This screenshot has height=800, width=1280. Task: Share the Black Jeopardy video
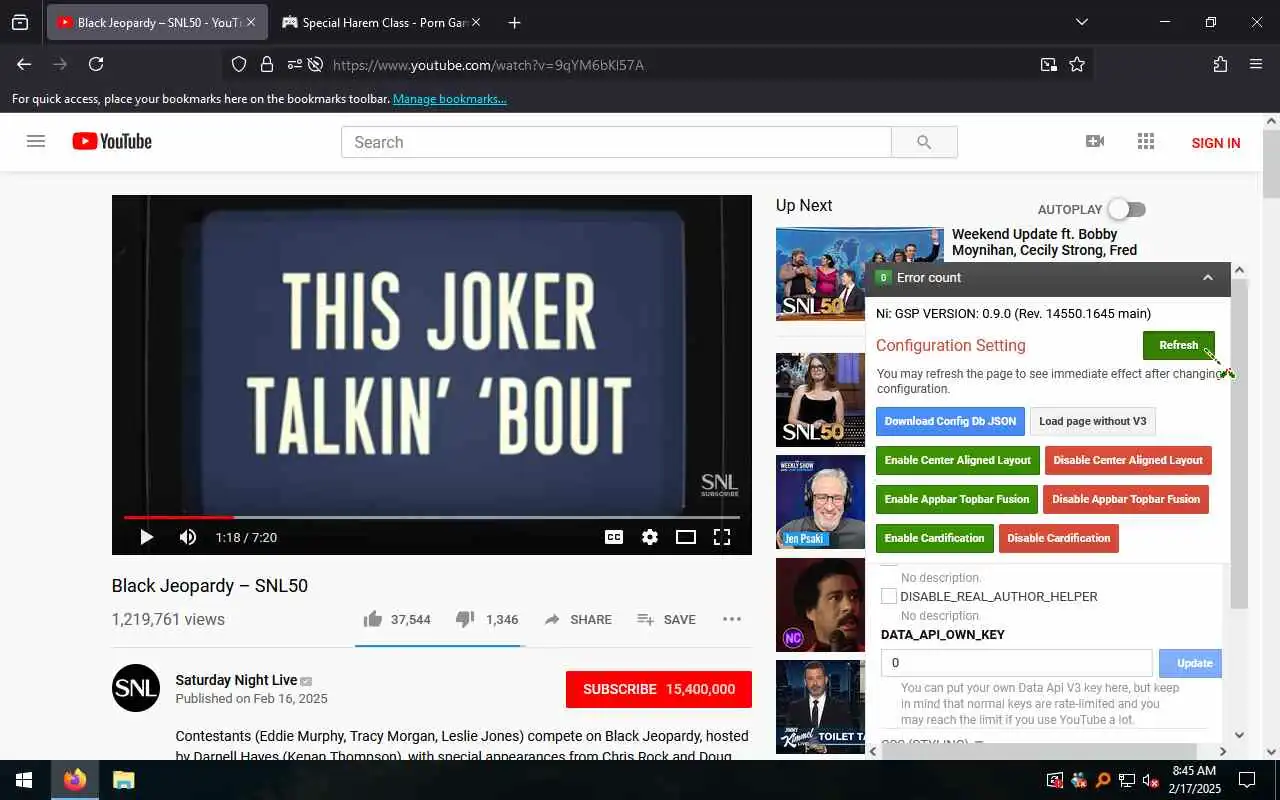coord(578,619)
